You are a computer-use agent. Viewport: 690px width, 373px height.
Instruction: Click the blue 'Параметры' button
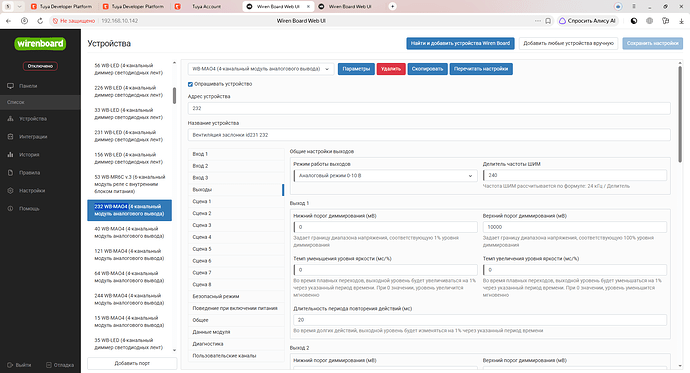tap(356, 69)
